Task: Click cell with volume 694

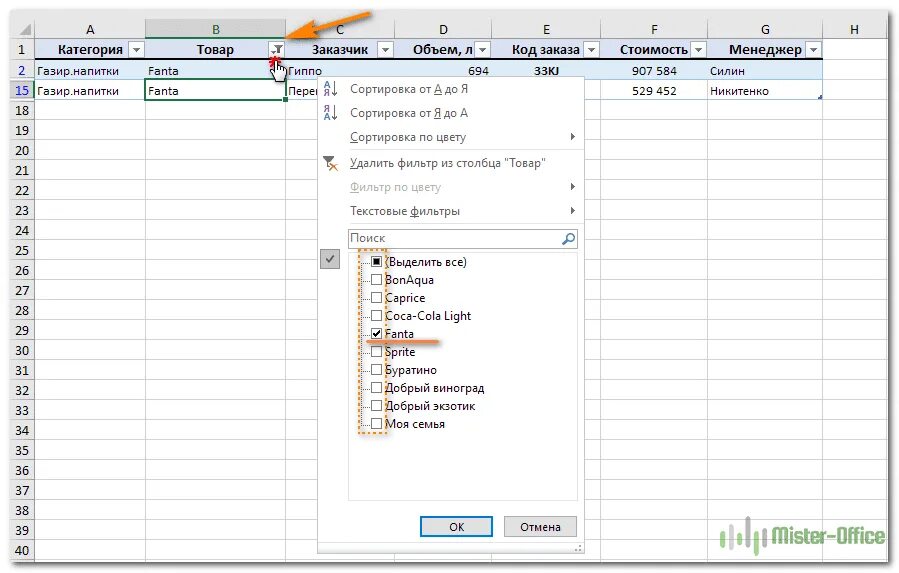Action: coord(443,71)
